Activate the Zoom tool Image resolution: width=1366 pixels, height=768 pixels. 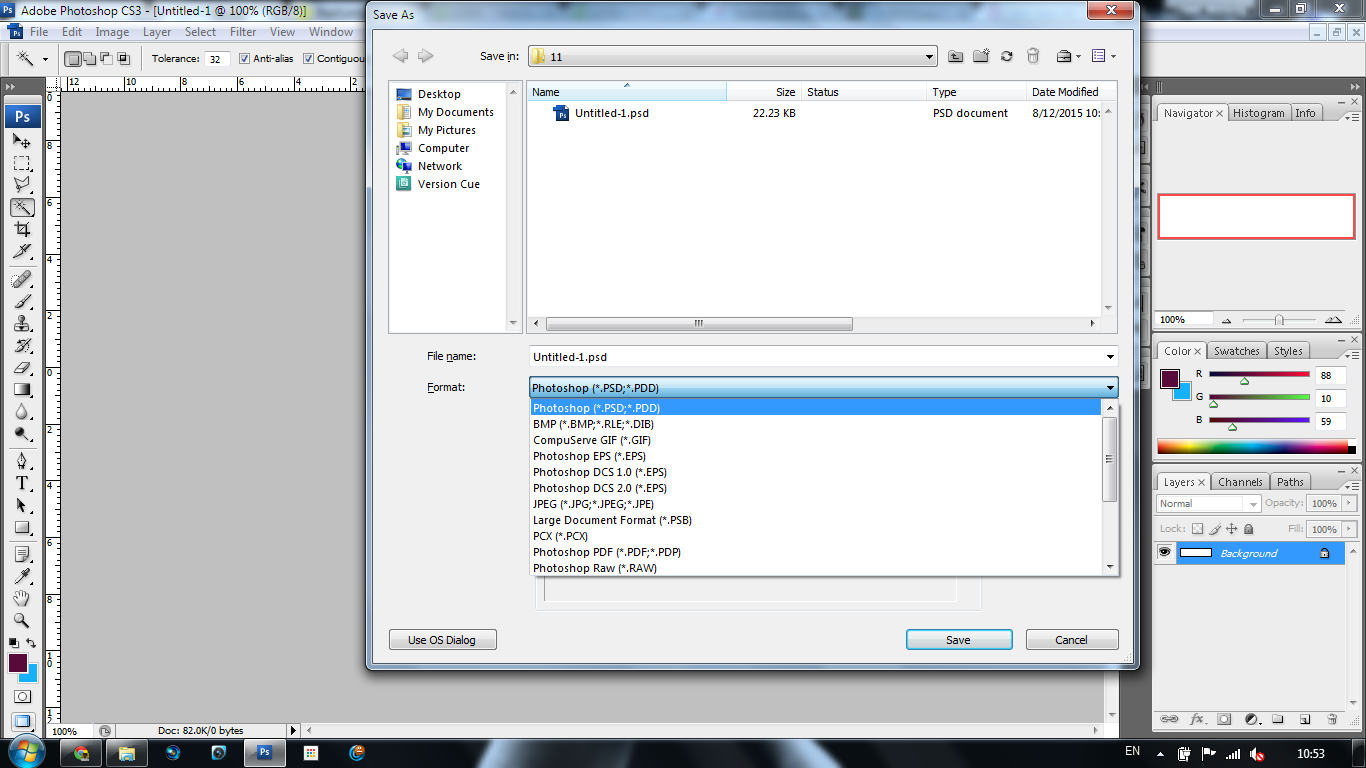tap(22, 621)
